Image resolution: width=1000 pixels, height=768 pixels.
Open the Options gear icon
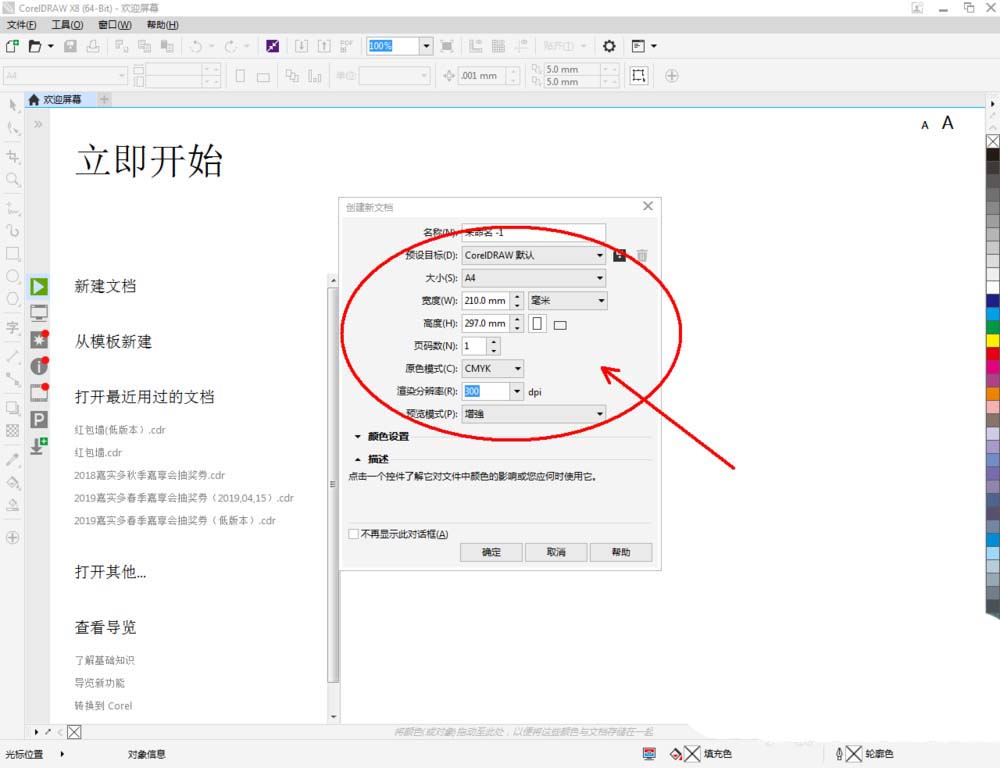(609, 46)
